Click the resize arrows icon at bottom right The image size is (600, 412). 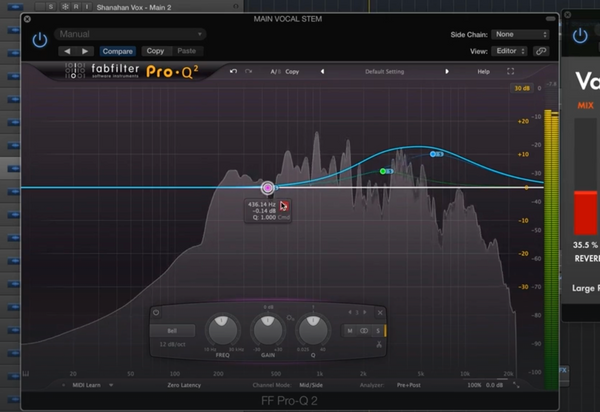coord(516,385)
